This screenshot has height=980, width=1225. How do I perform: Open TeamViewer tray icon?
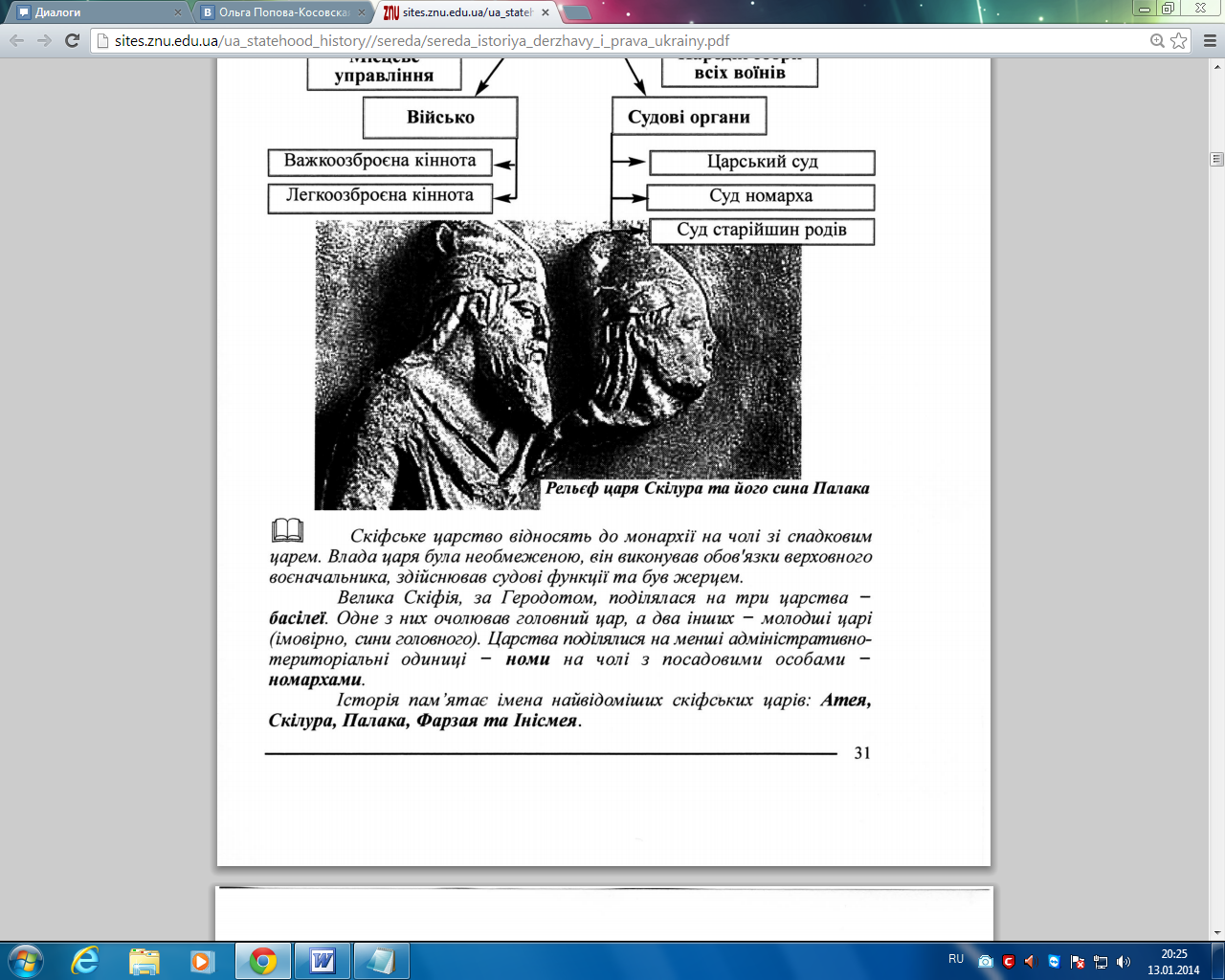(1054, 961)
